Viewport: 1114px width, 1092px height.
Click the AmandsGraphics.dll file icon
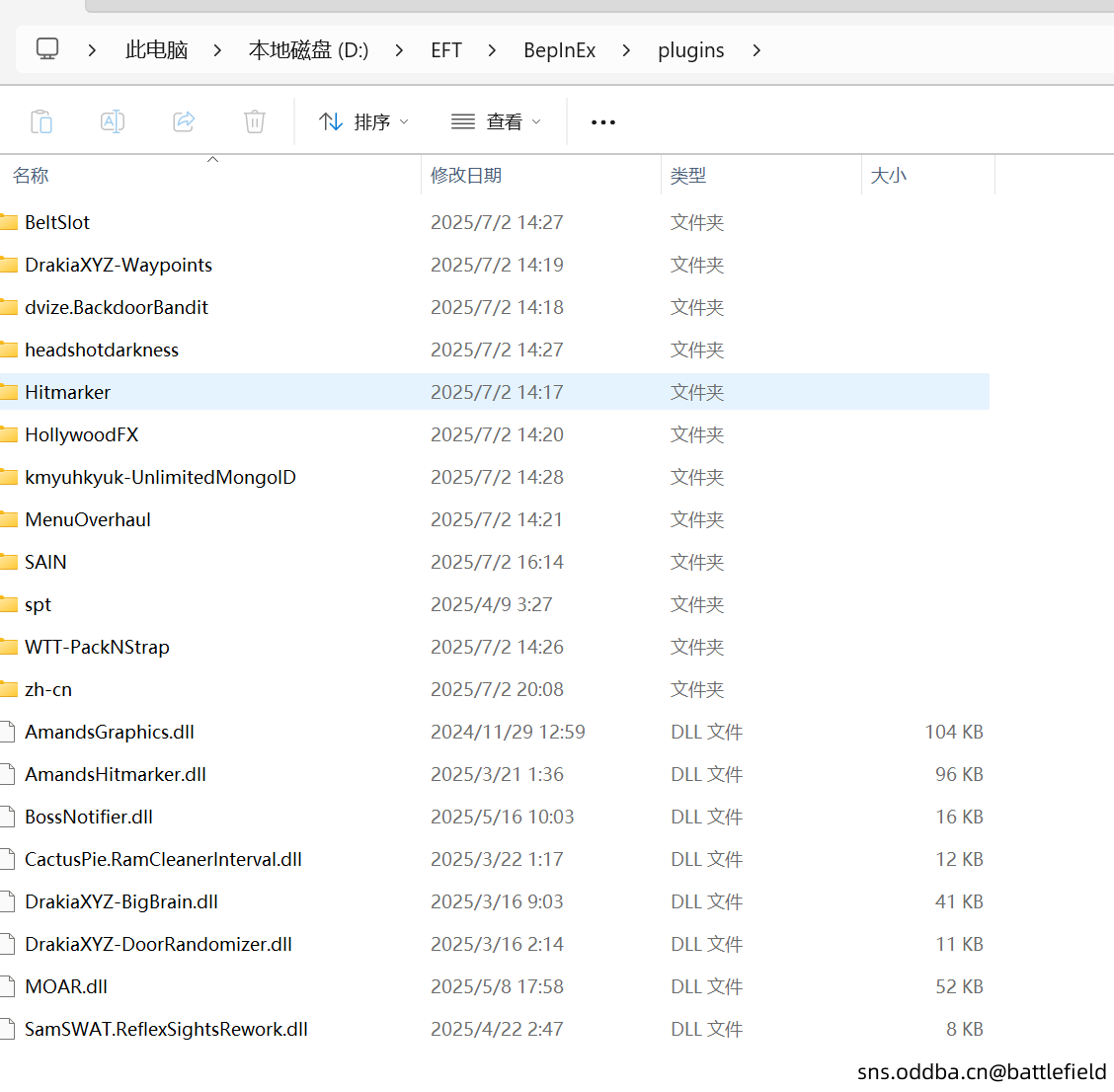point(7,732)
